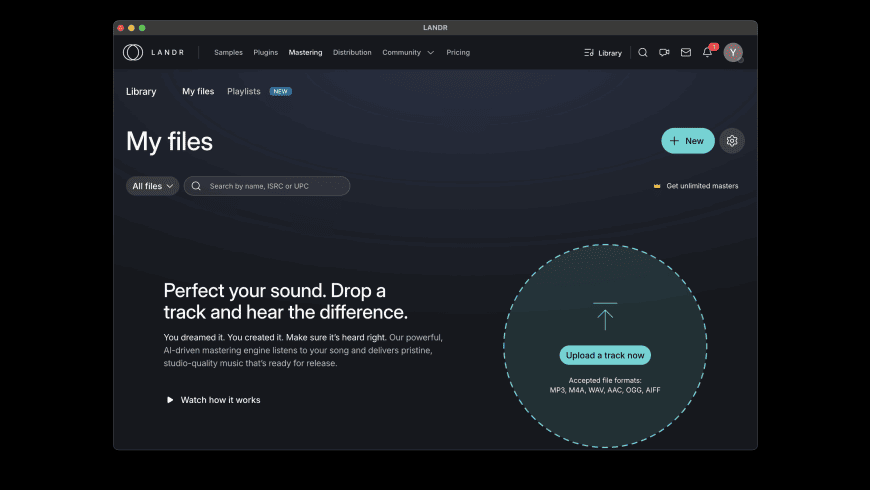Image resolution: width=870 pixels, height=490 pixels.
Task: Go to Plugins in the navigation
Action: click(265, 52)
